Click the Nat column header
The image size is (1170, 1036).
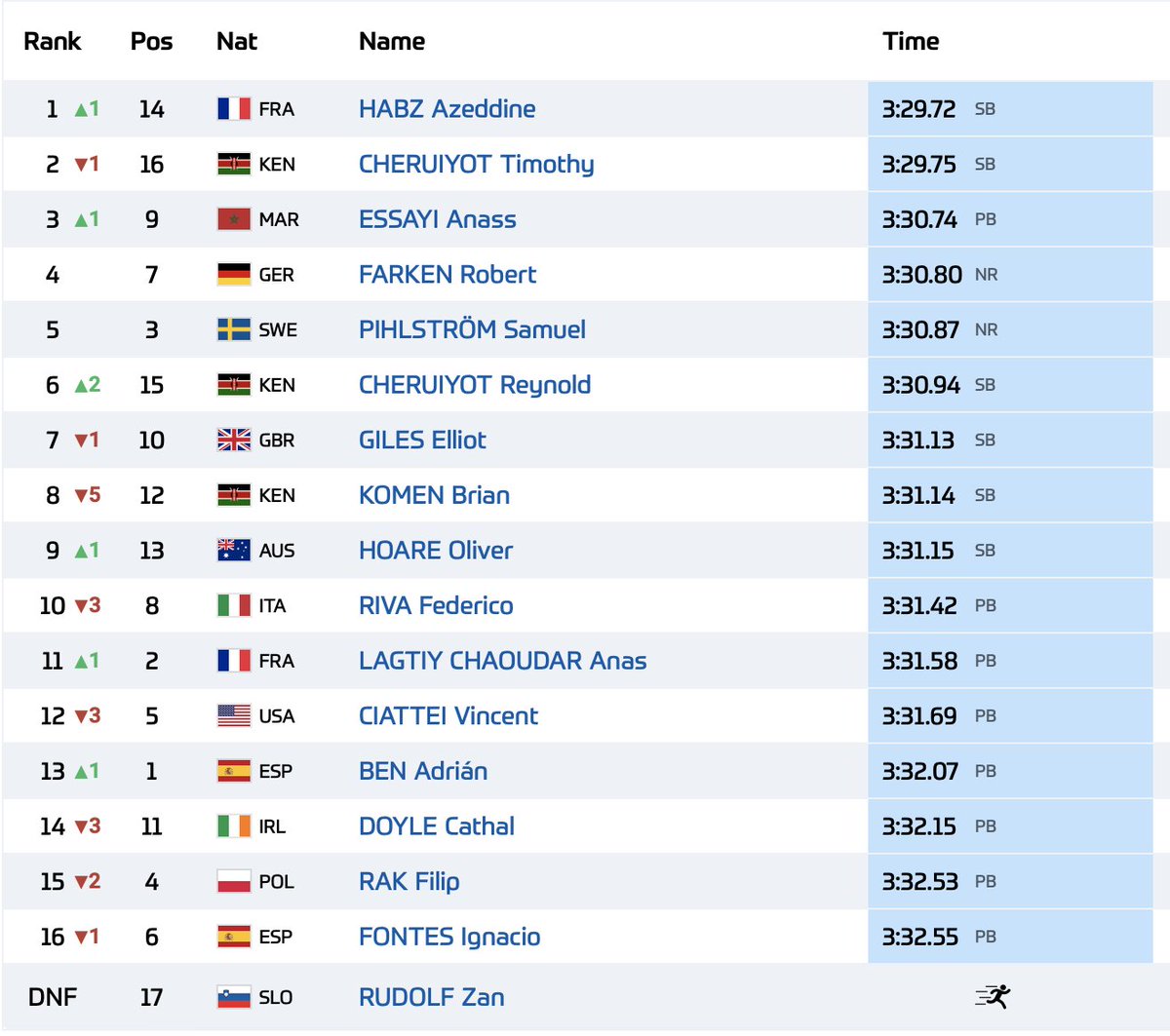coord(237,41)
